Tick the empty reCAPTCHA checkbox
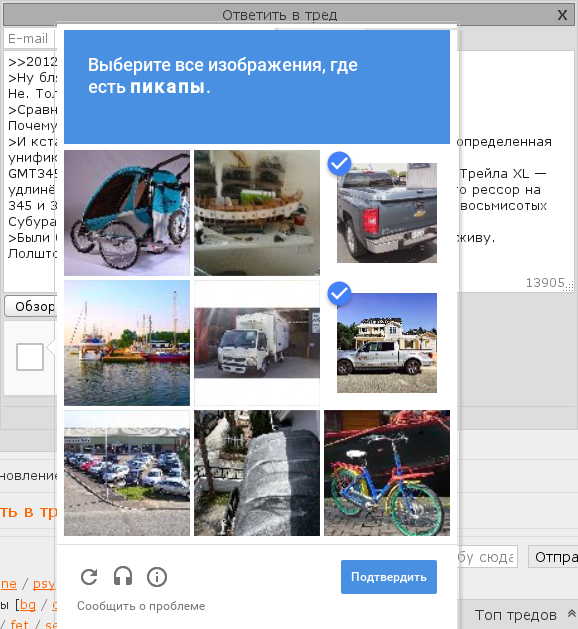 pos(30,357)
